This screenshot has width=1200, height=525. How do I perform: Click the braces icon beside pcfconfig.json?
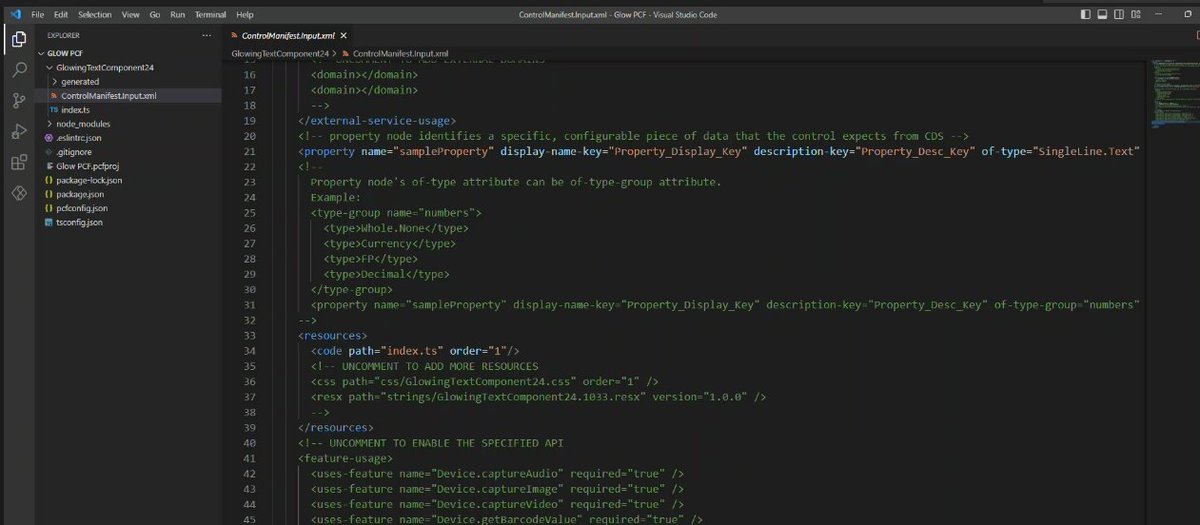pyautogui.click(x=48, y=208)
